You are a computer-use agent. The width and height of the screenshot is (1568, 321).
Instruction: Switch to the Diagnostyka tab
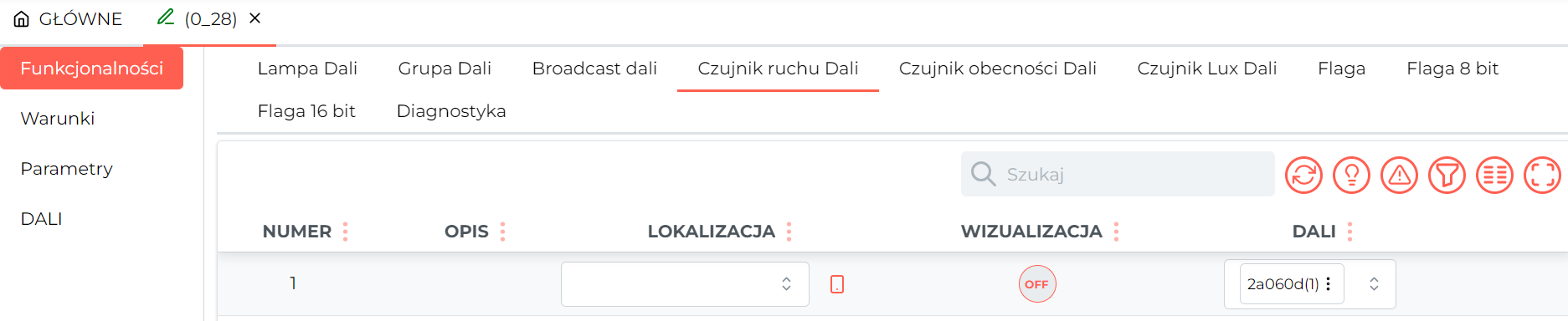point(451,111)
